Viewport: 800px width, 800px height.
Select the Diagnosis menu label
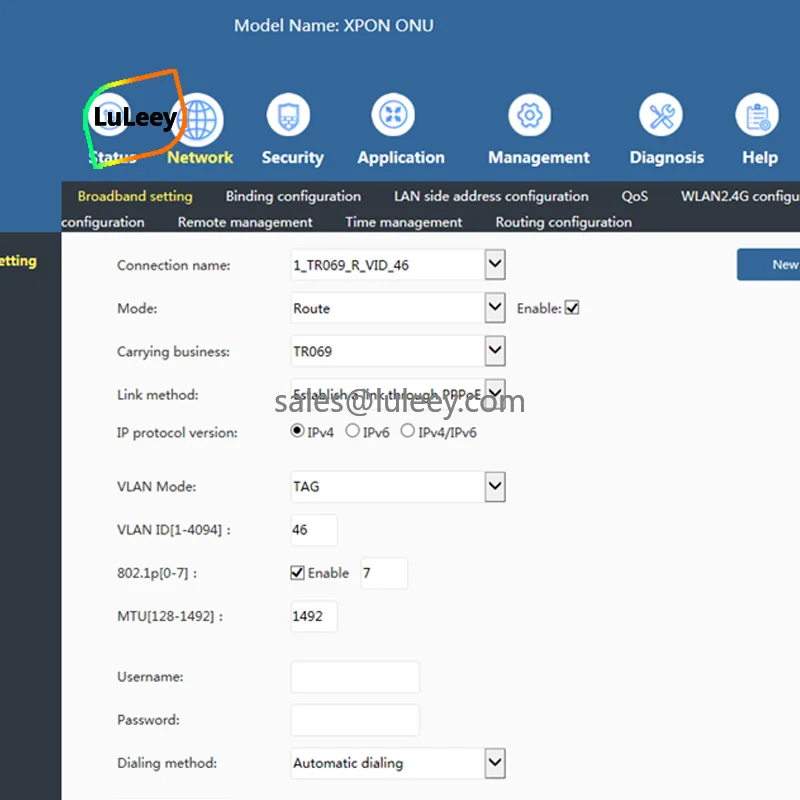(x=667, y=158)
